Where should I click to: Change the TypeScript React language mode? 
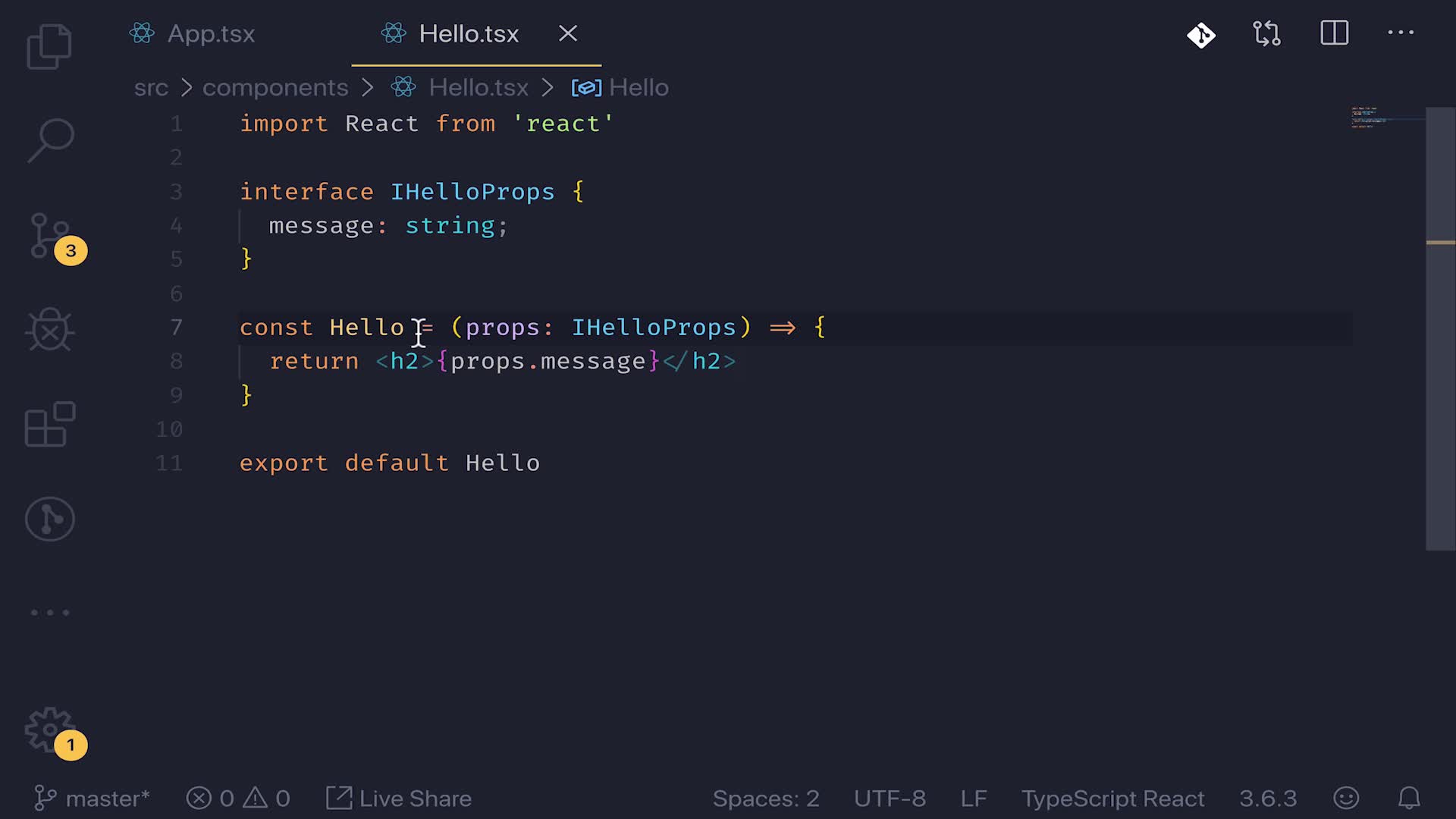[1112, 799]
